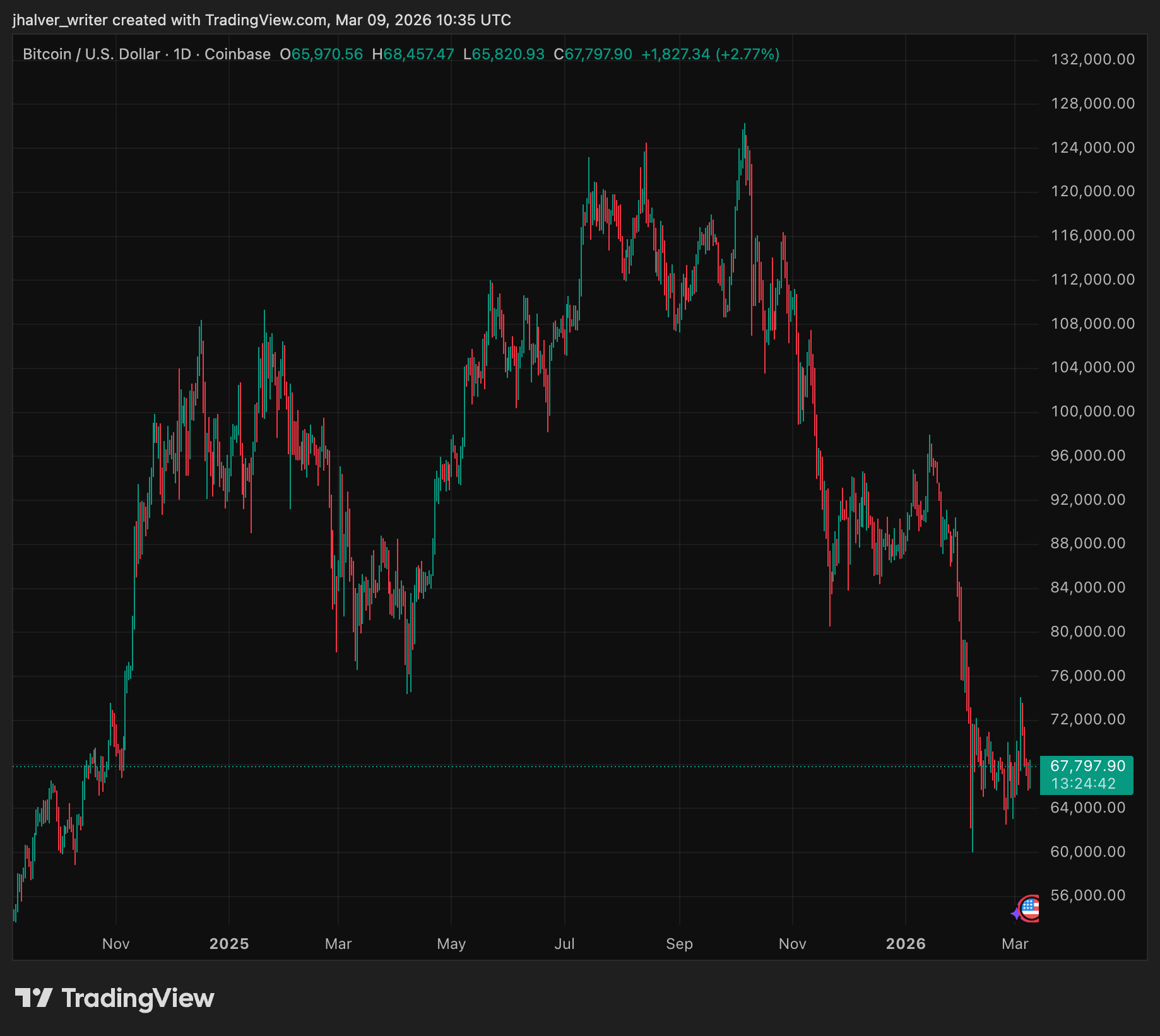Click the Sep label on time axis
The width and height of the screenshot is (1160, 1036).
click(x=679, y=944)
